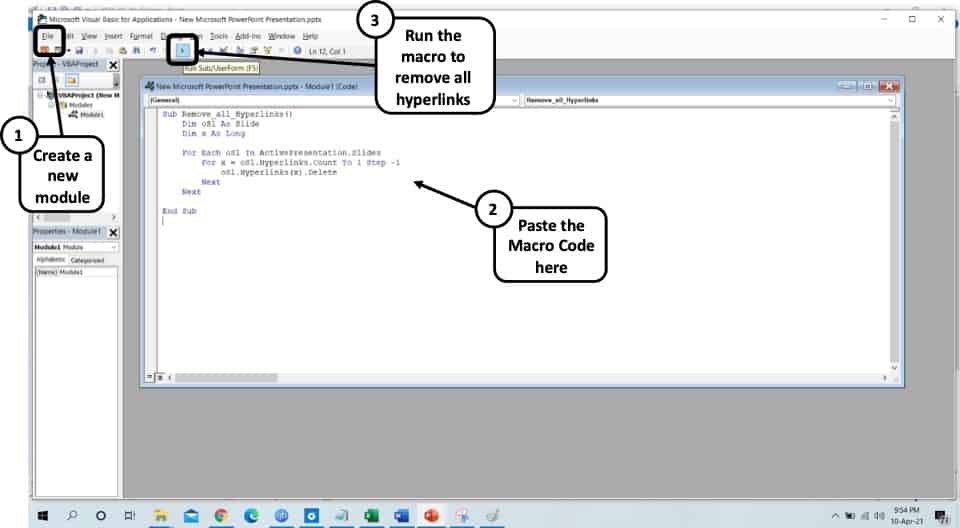Click the Insert Module toolbar icon
Screen dimensions: 960x528
pyautogui.click(x=58, y=50)
